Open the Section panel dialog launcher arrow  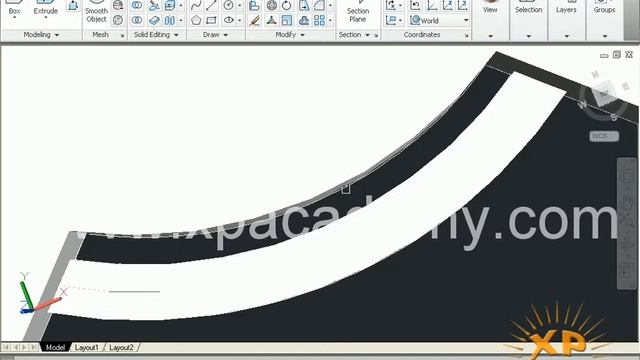tap(376, 36)
